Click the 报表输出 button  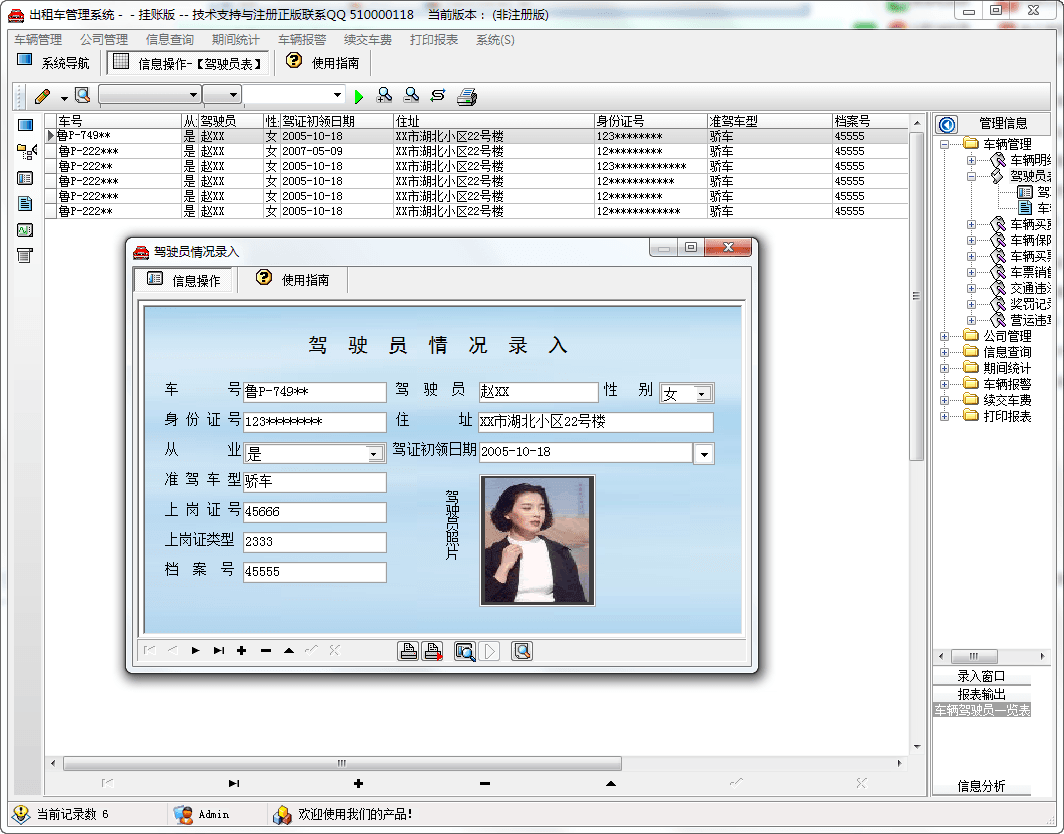[981, 694]
